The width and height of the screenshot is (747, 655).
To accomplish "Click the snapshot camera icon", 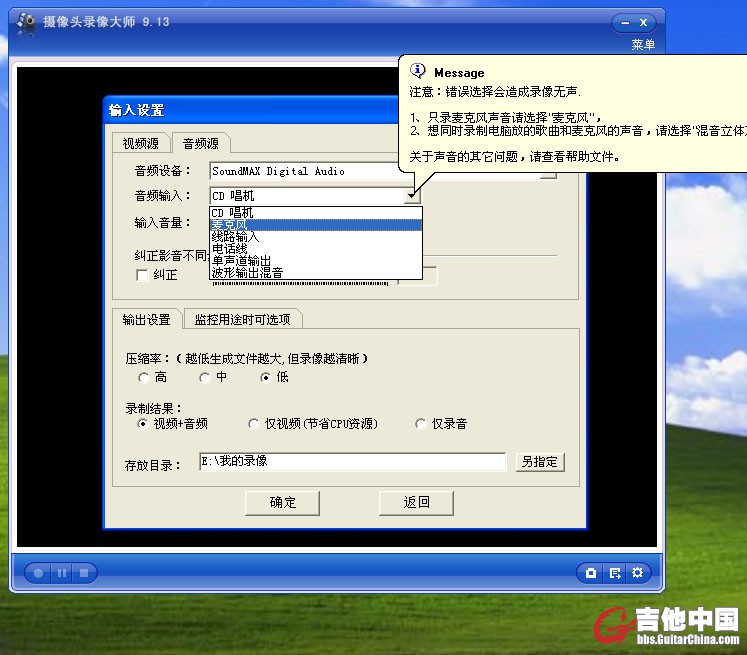I will [591, 573].
